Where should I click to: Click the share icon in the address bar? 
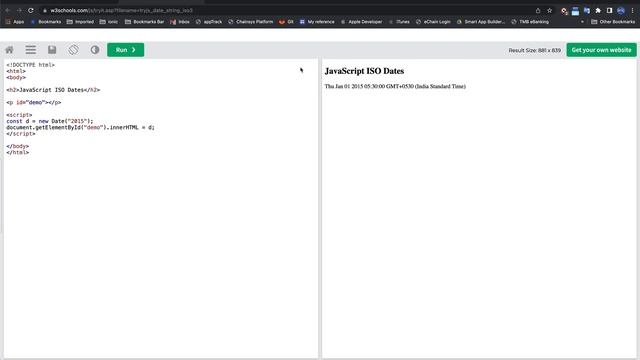538,11
